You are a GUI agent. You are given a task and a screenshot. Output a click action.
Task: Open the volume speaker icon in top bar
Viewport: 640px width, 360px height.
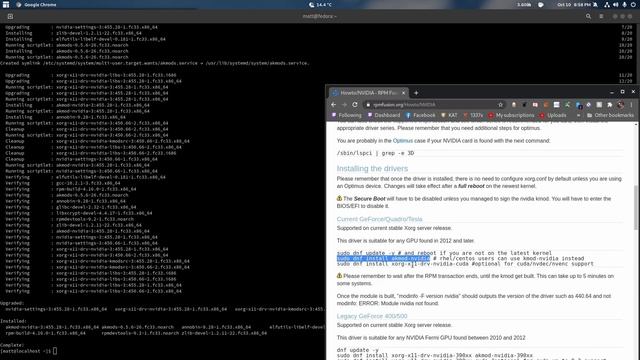(616, 4)
